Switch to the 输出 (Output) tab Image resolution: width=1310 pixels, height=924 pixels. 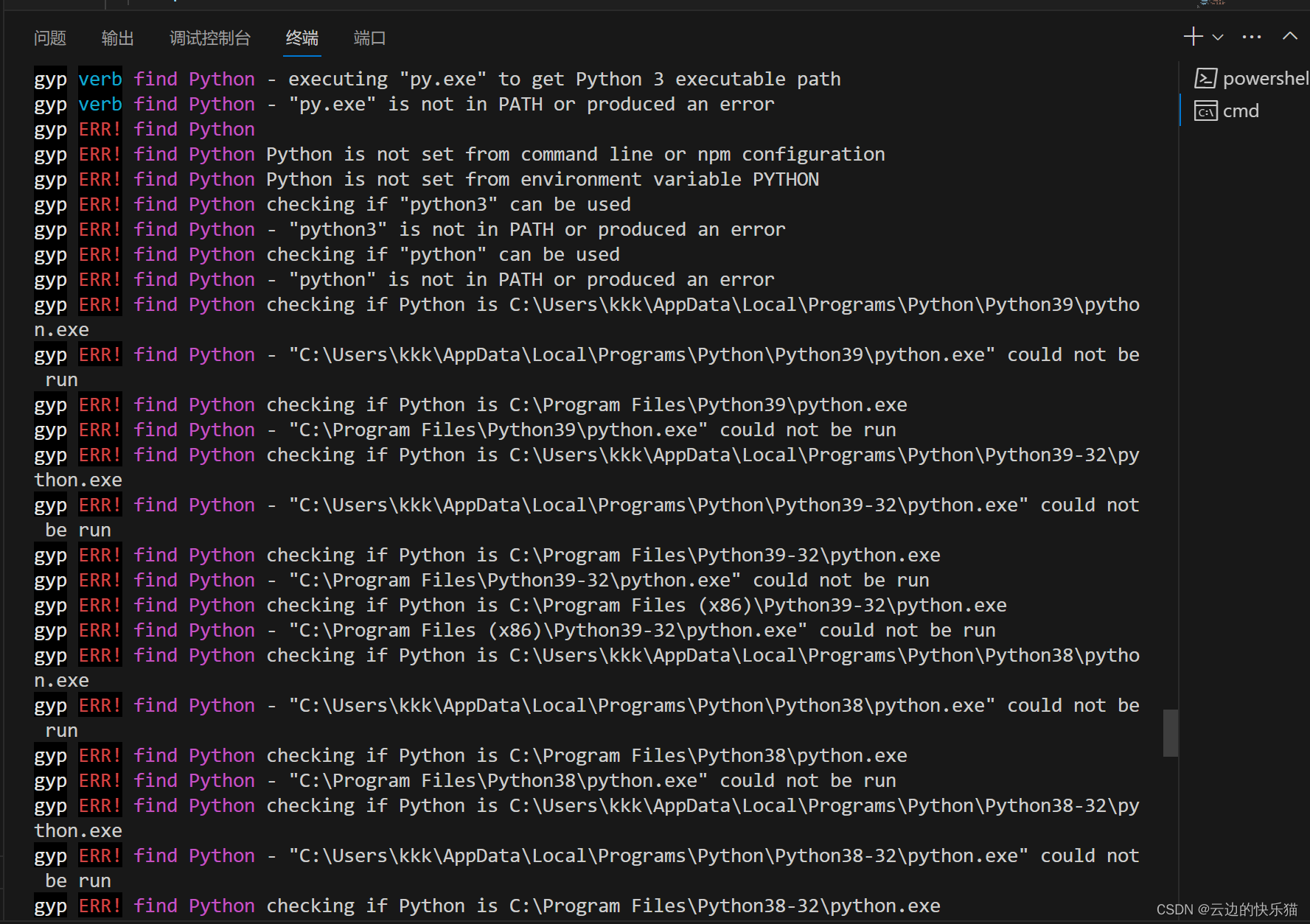[x=118, y=38]
